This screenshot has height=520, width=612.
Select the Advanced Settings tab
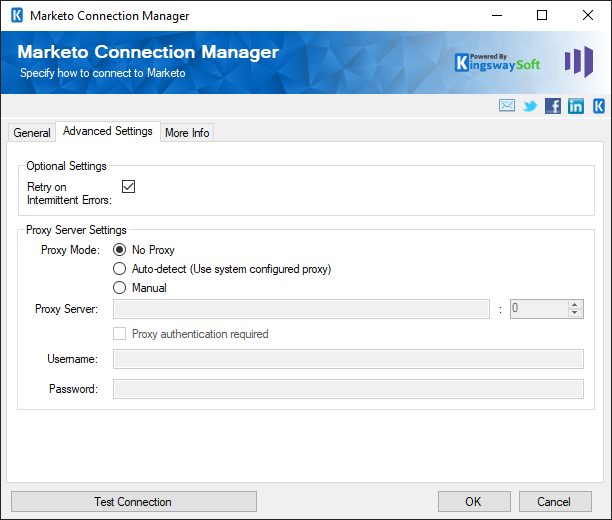[108, 131]
